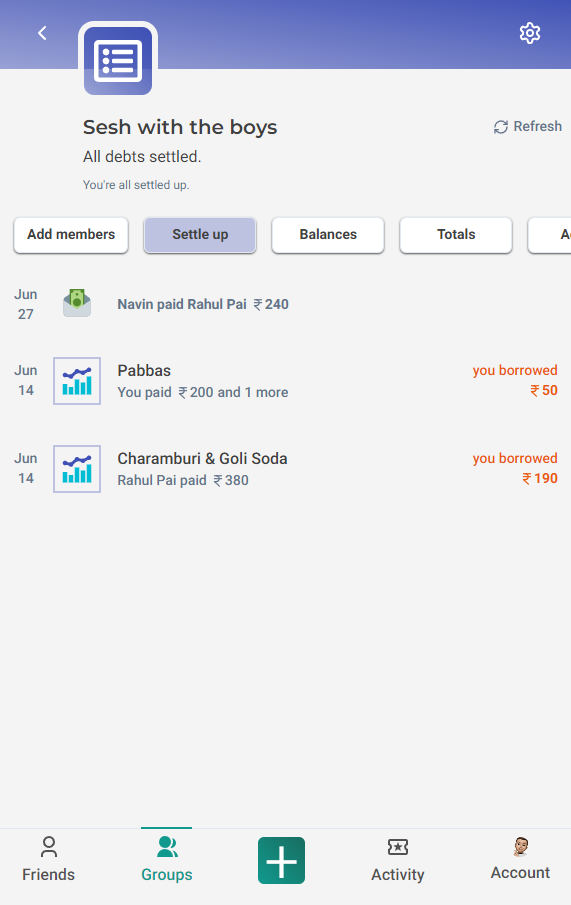Open the Activity tab
Screen dimensions: 571x905
[x=398, y=860]
